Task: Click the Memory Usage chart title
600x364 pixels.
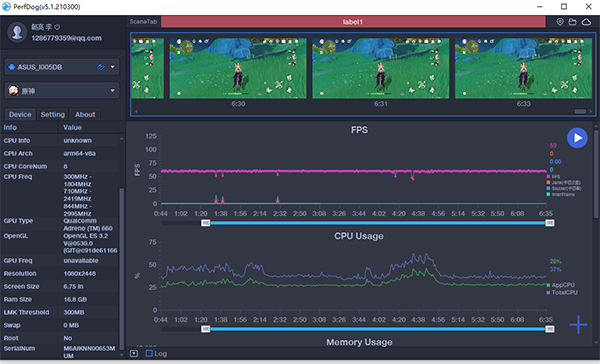Action: click(359, 342)
